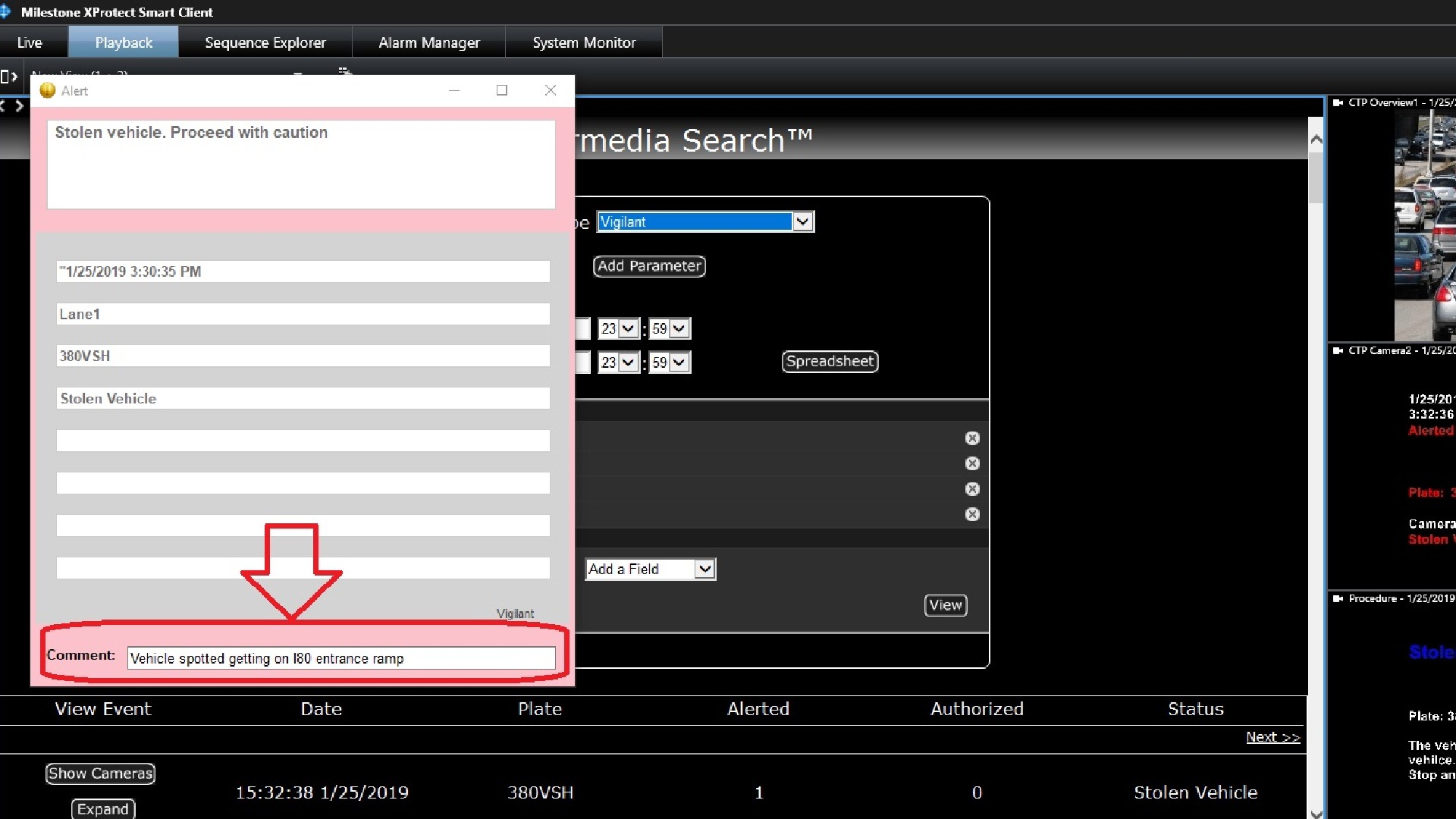Screen dimensions: 1456x819
Task: Open the end minute 59 dropdown
Action: (679, 362)
